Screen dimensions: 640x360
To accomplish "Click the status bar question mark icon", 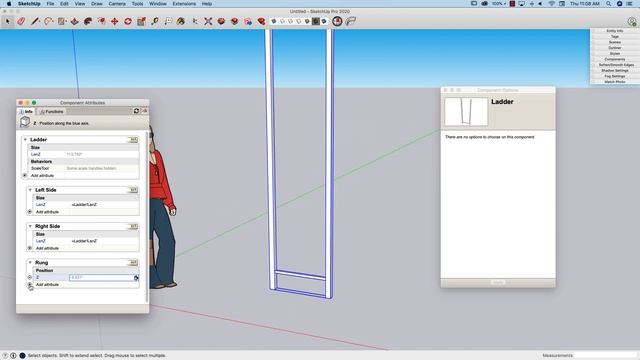I will click(x=5, y=356).
